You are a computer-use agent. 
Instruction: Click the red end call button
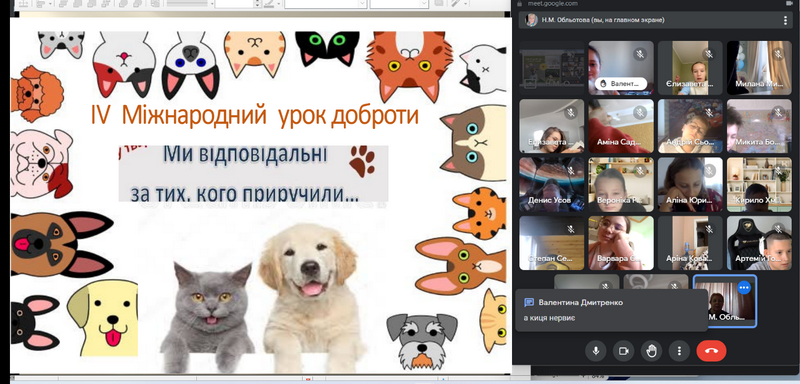tap(711, 351)
